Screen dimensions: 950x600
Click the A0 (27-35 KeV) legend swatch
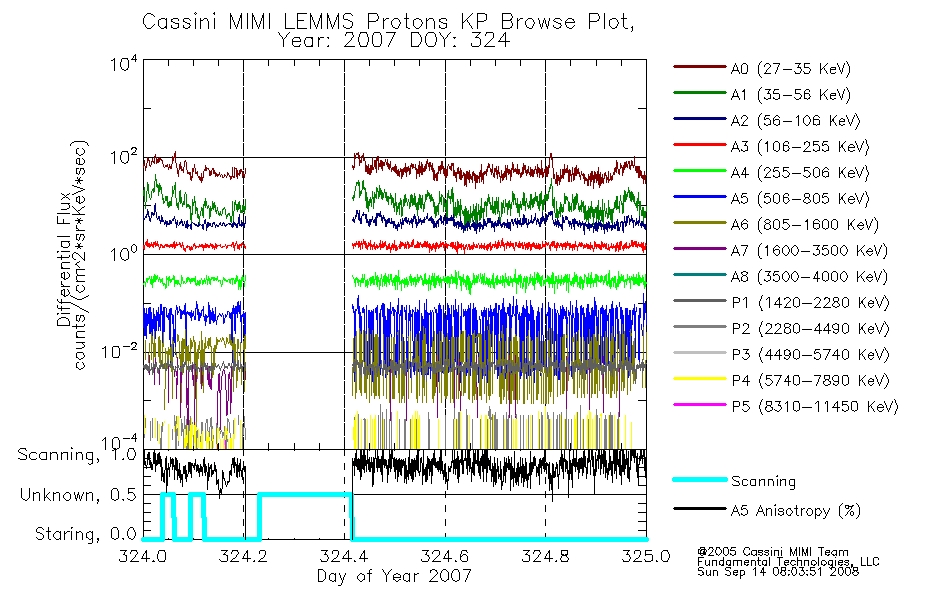point(700,67)
